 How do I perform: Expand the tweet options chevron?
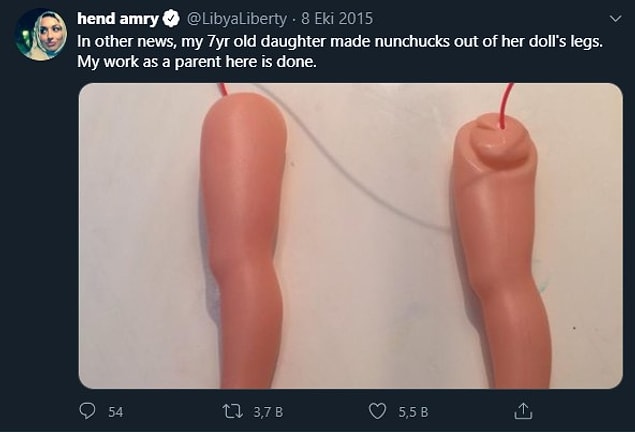[616, 19]
